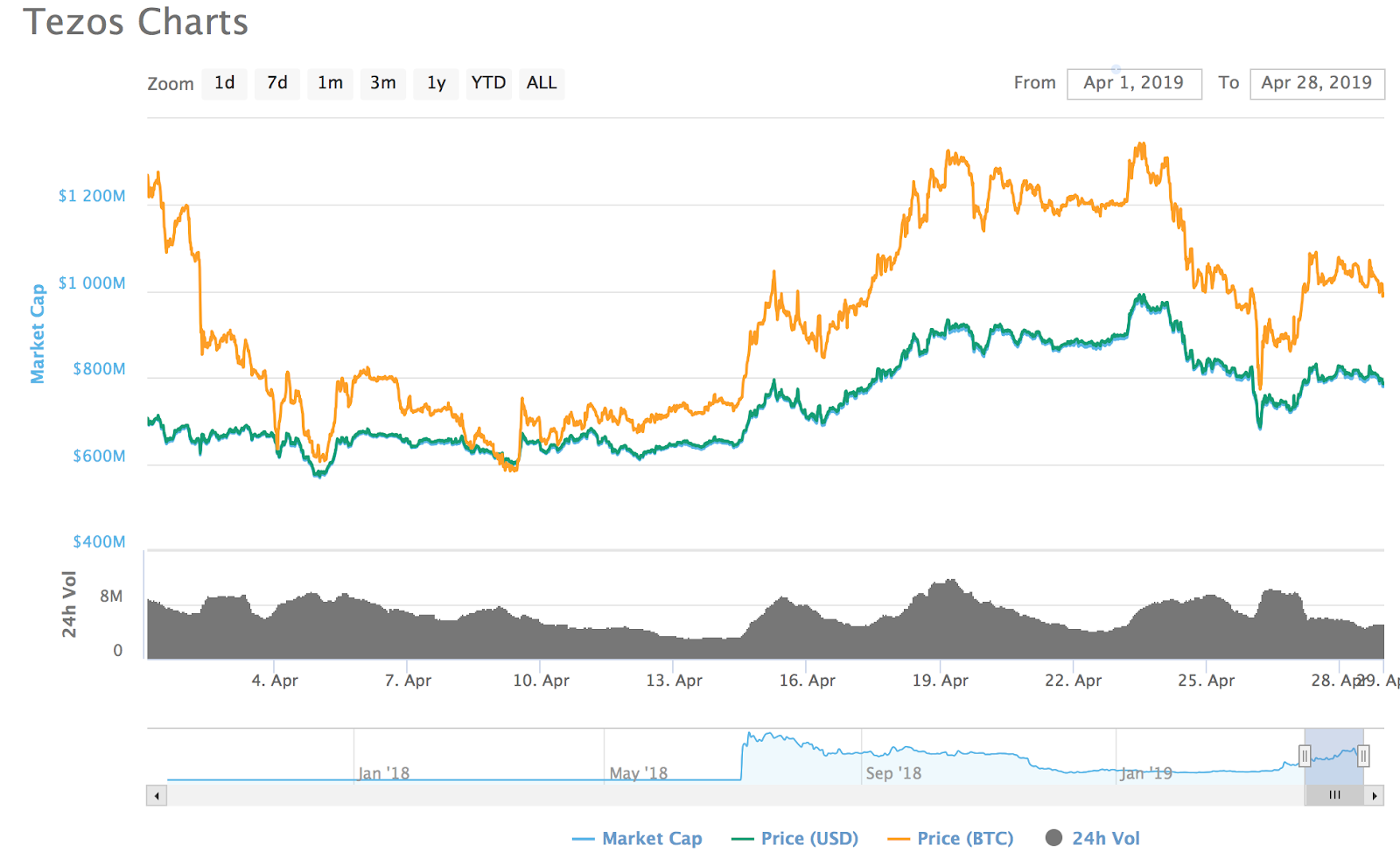Image resolution: width=1400 pixels, height=859 pixels.
Task: Click the 8M volume axis label
Action: 111,597
